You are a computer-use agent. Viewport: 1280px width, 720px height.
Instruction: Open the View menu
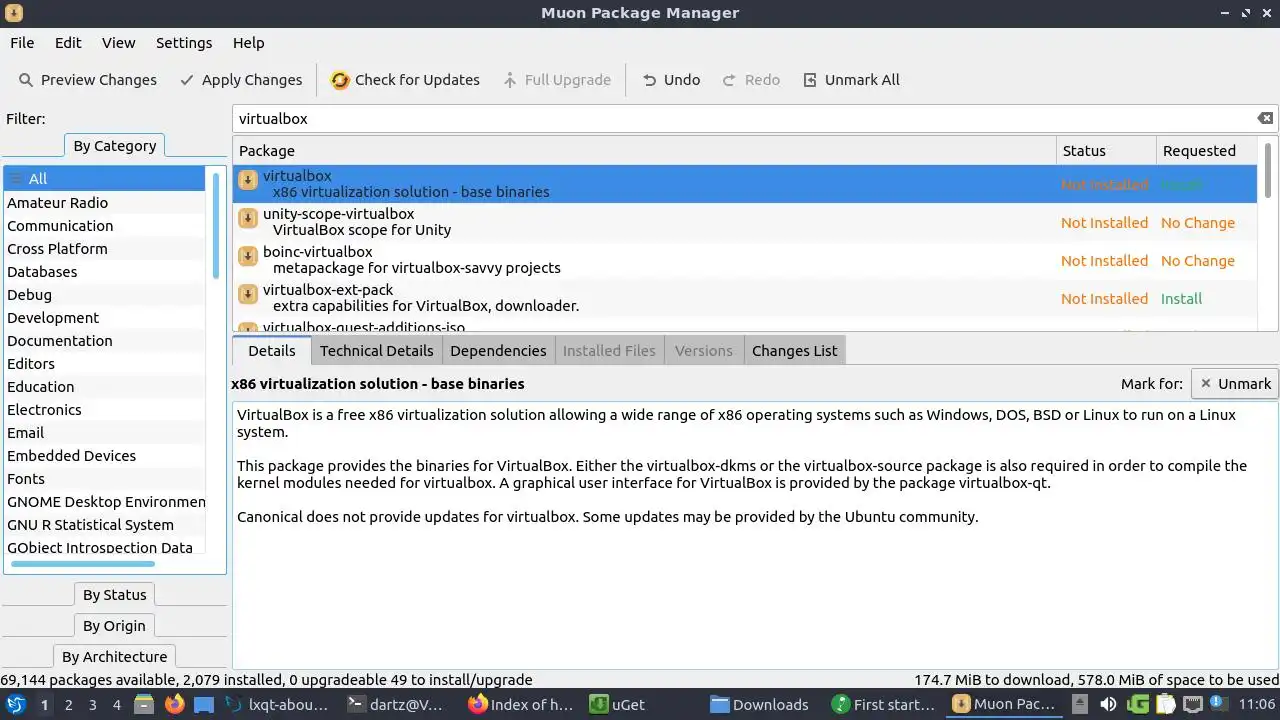click(118, 43)
